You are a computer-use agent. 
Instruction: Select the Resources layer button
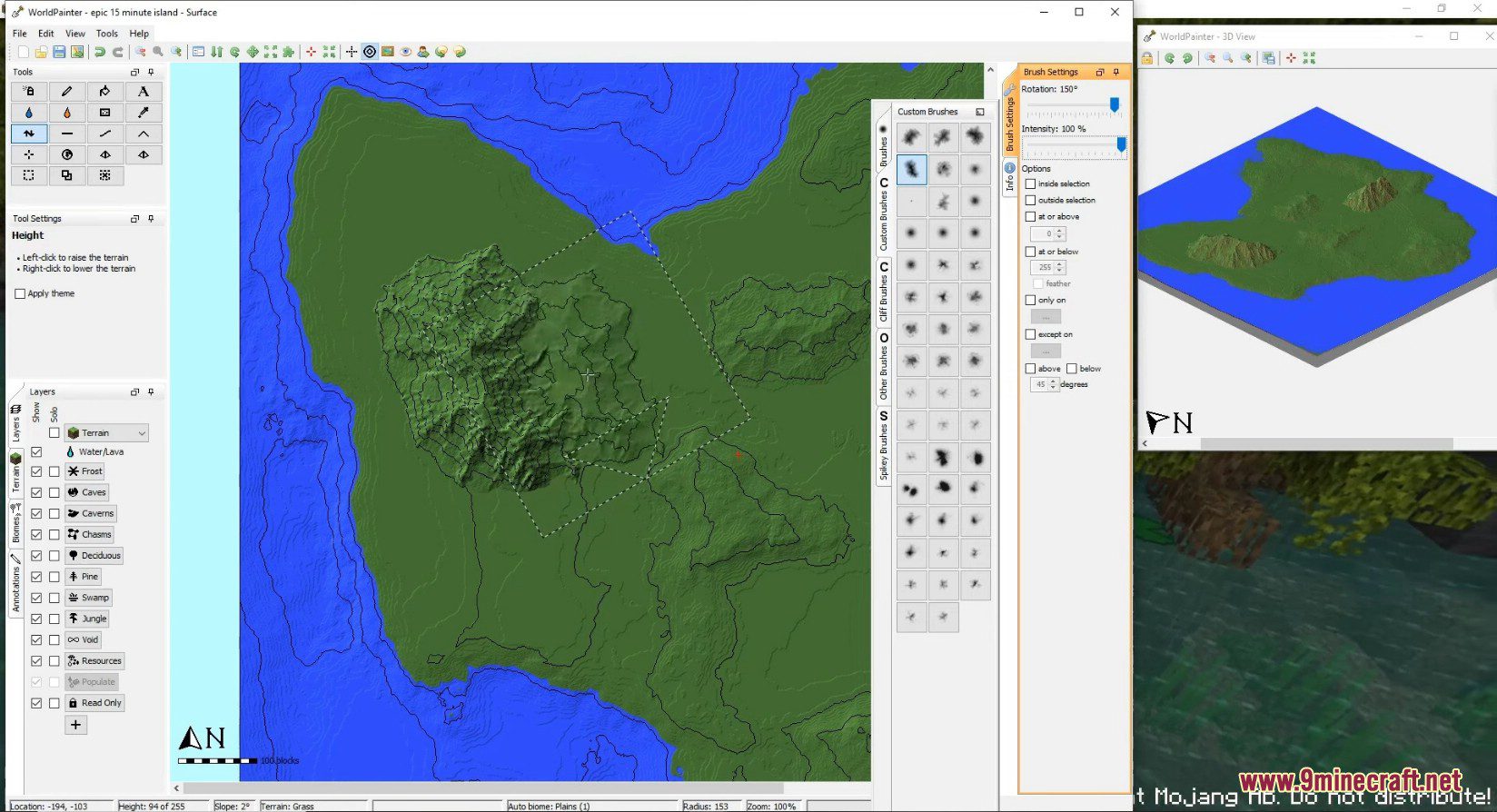click(94, 661)
